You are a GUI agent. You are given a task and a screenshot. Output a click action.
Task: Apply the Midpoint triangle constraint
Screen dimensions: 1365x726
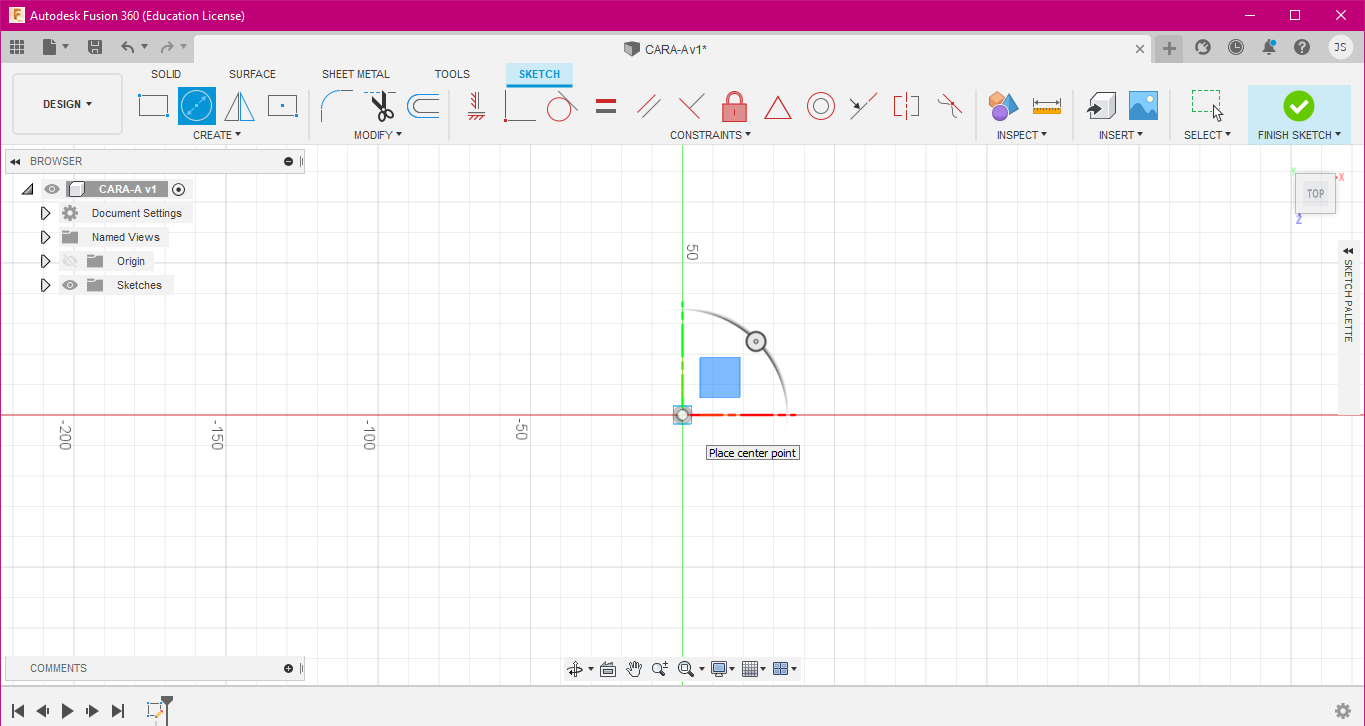[x=778, y=105]
